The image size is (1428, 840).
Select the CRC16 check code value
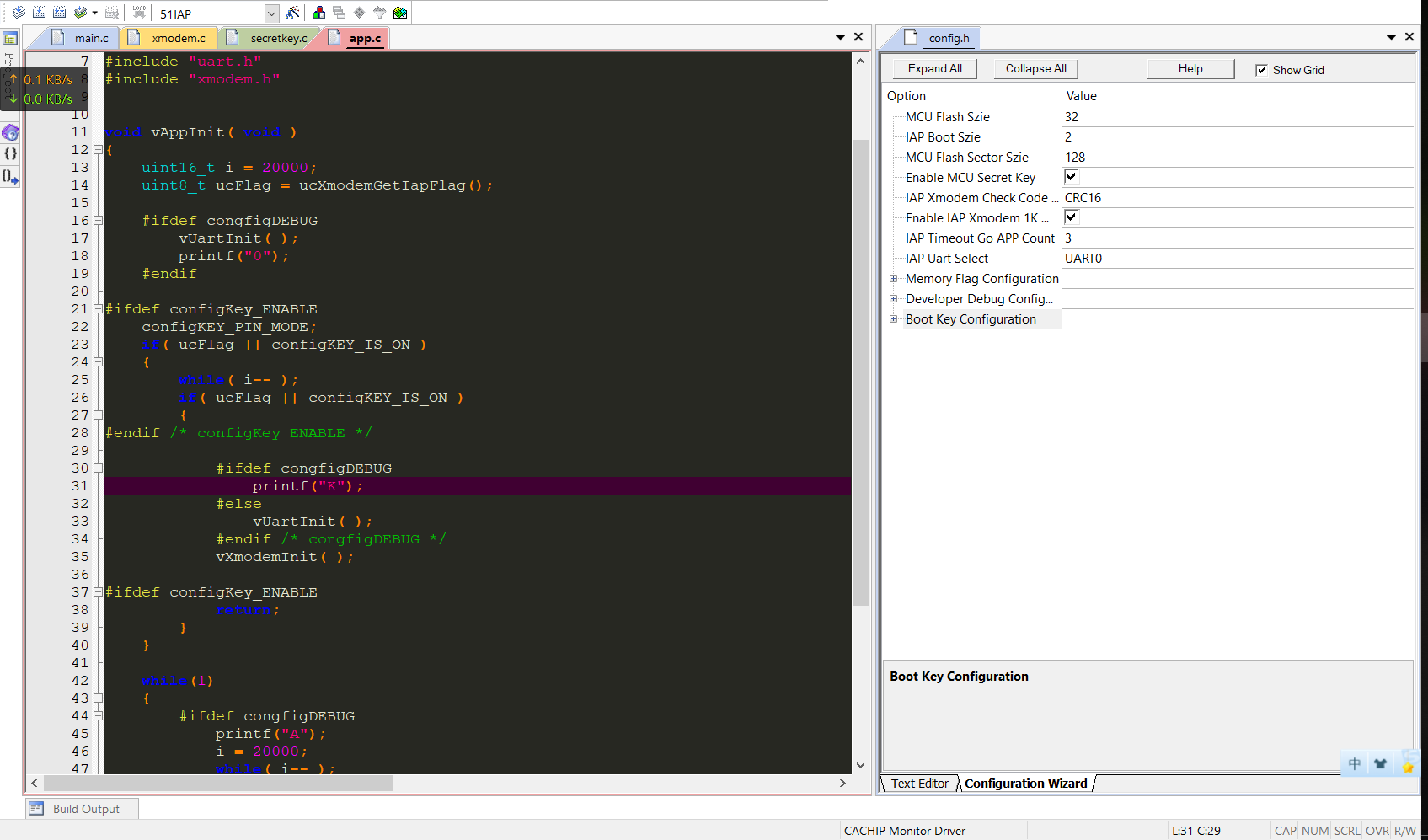pos(1238,198)
